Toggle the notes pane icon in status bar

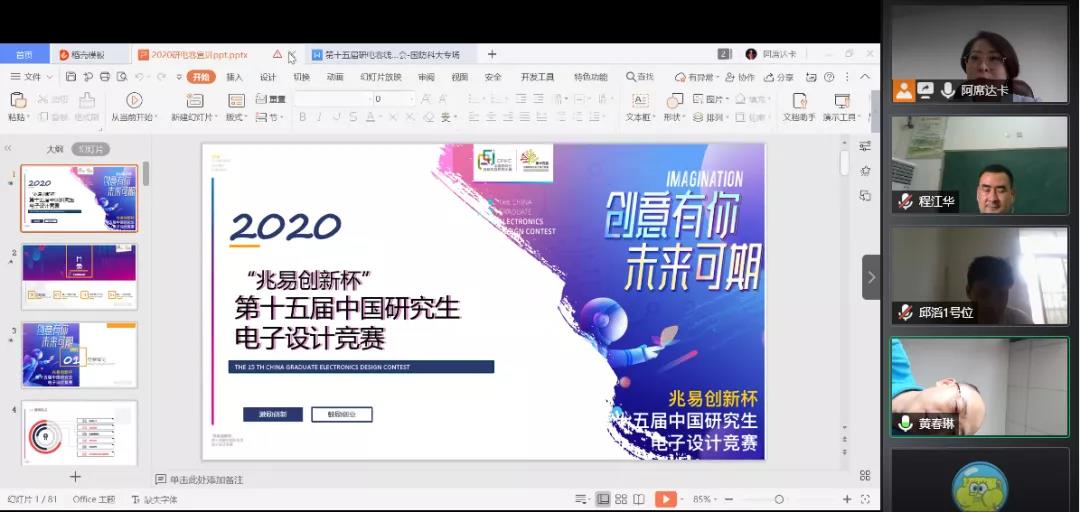point(581,500)
